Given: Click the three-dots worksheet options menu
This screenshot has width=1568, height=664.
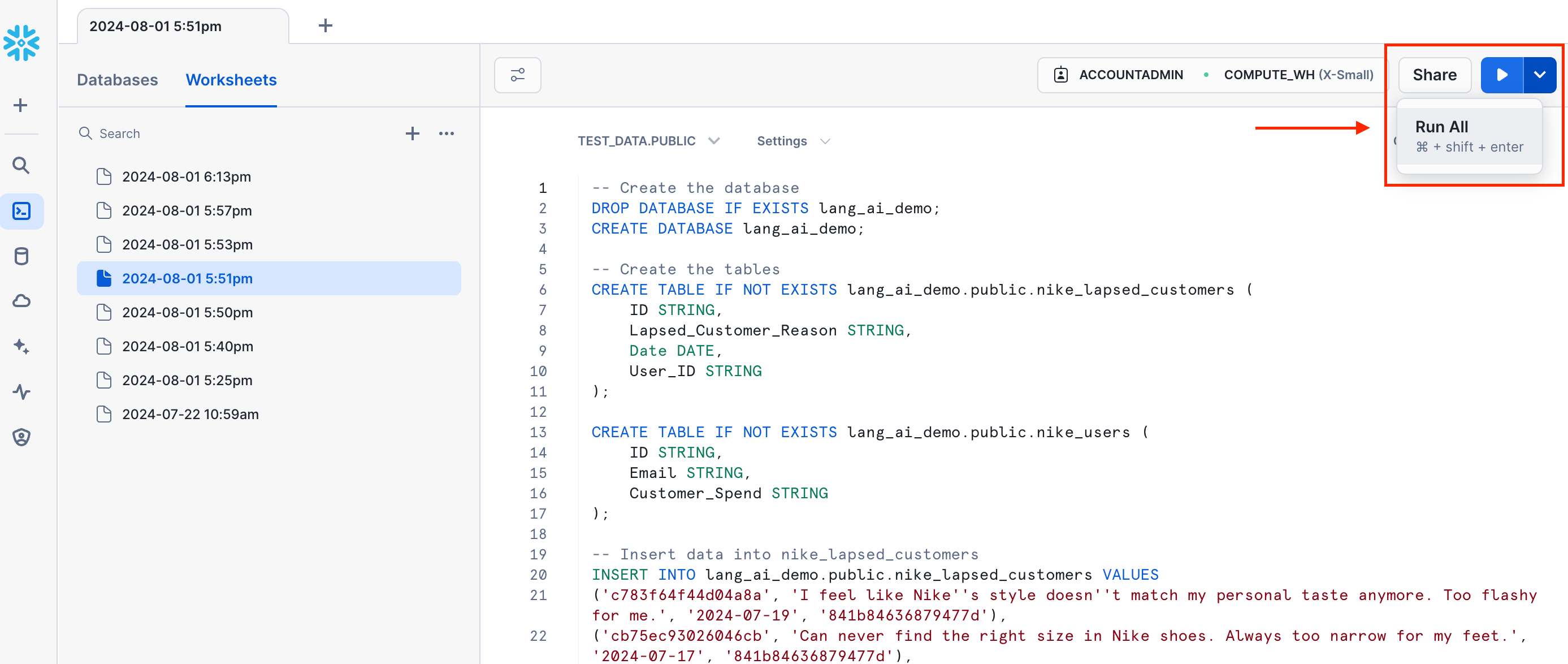Looking at the screenshot, I should [446, 133].
